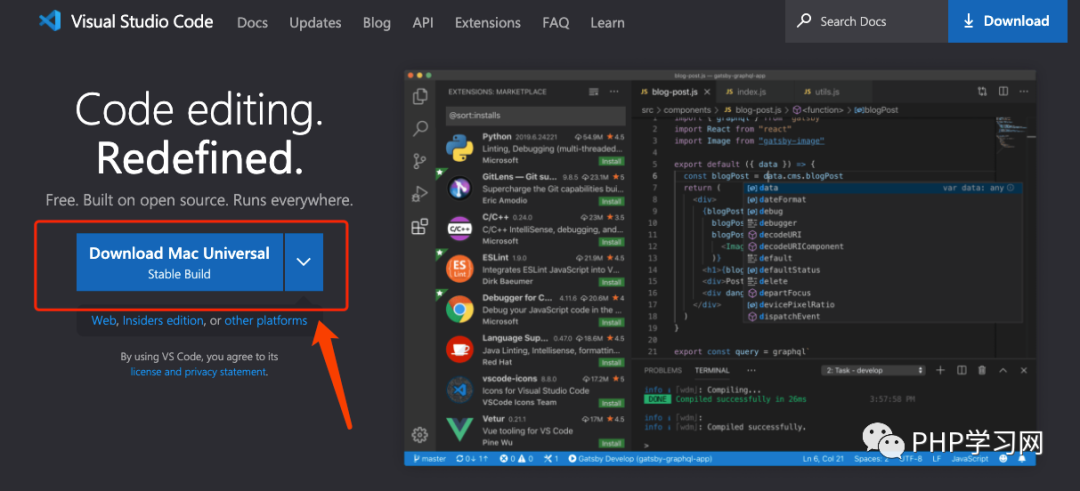Click the Vetur extension logo
The width and height of the screenshot is (1080, 491).
459,430
